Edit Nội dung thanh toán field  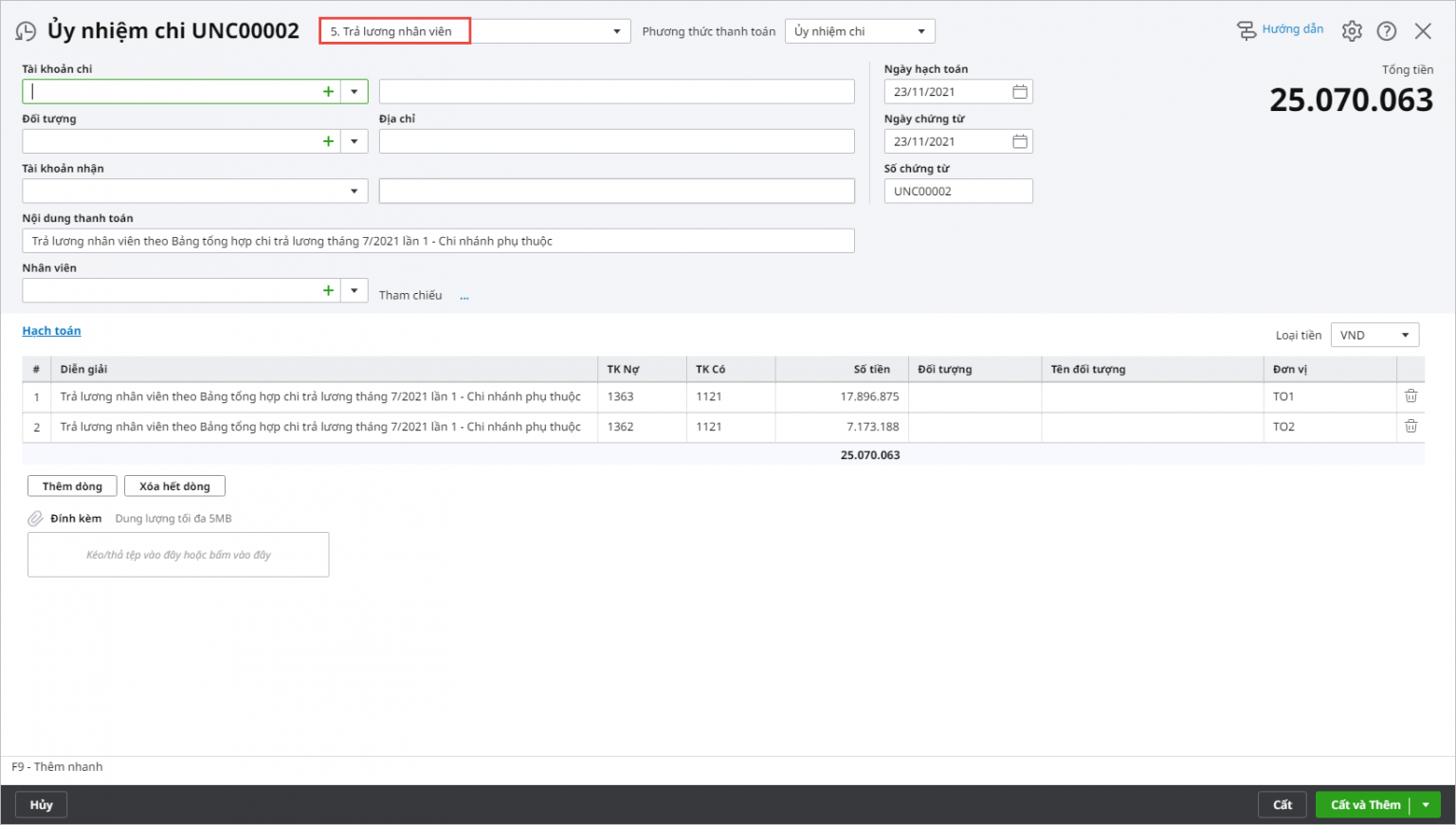coord(438,241)
